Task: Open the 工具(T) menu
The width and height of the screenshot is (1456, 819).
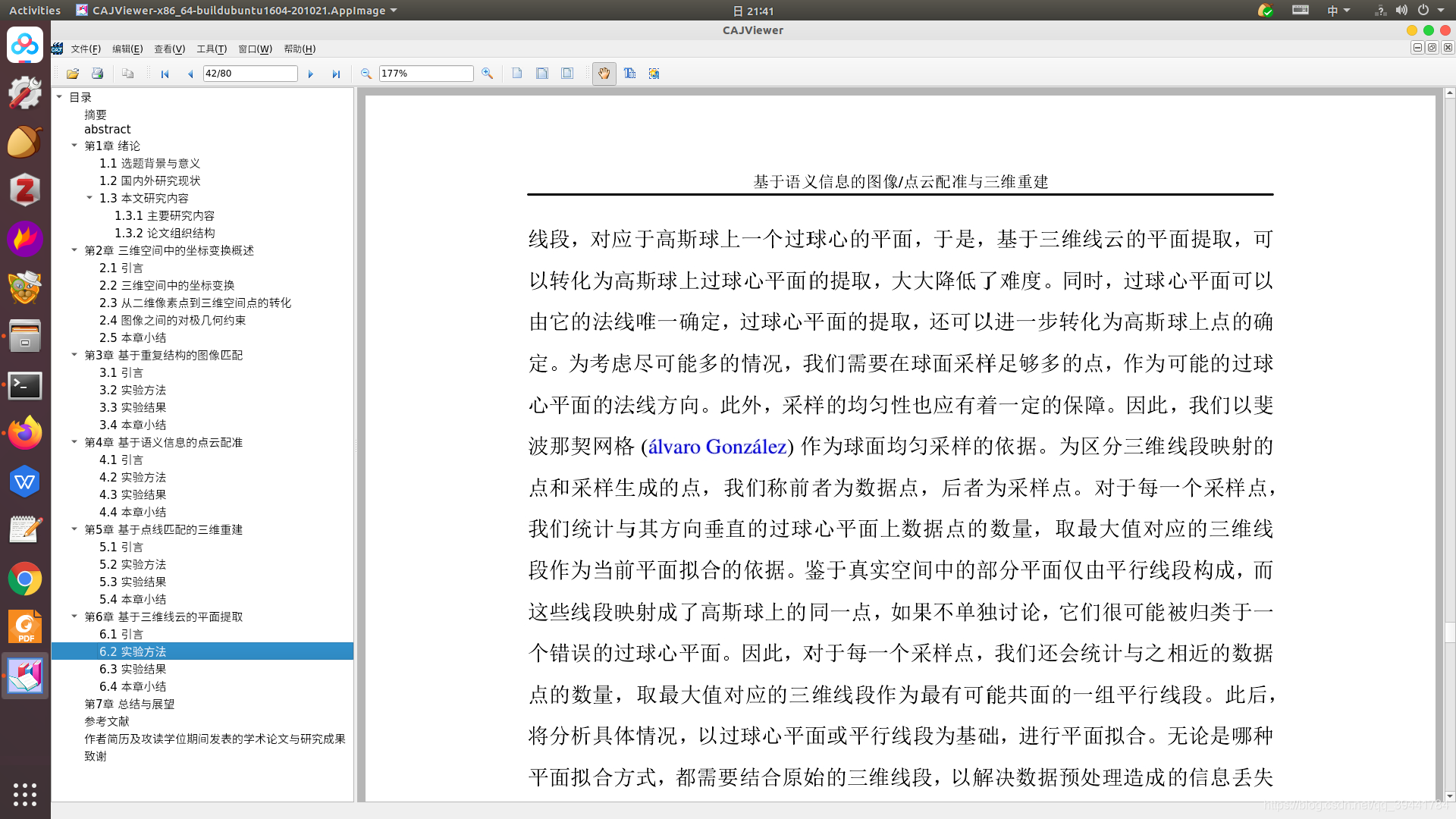Action: (212, 49)
